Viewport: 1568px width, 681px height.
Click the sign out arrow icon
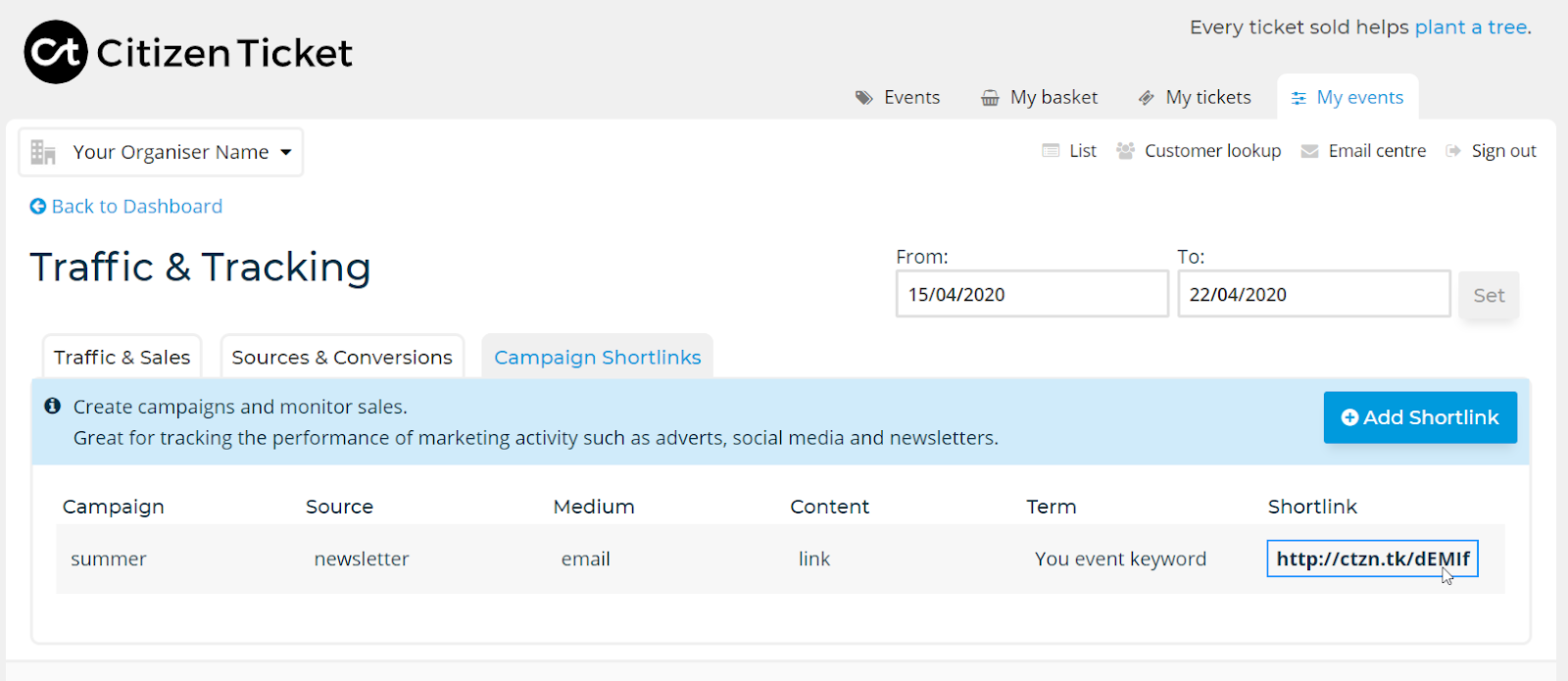[1453, 151]
